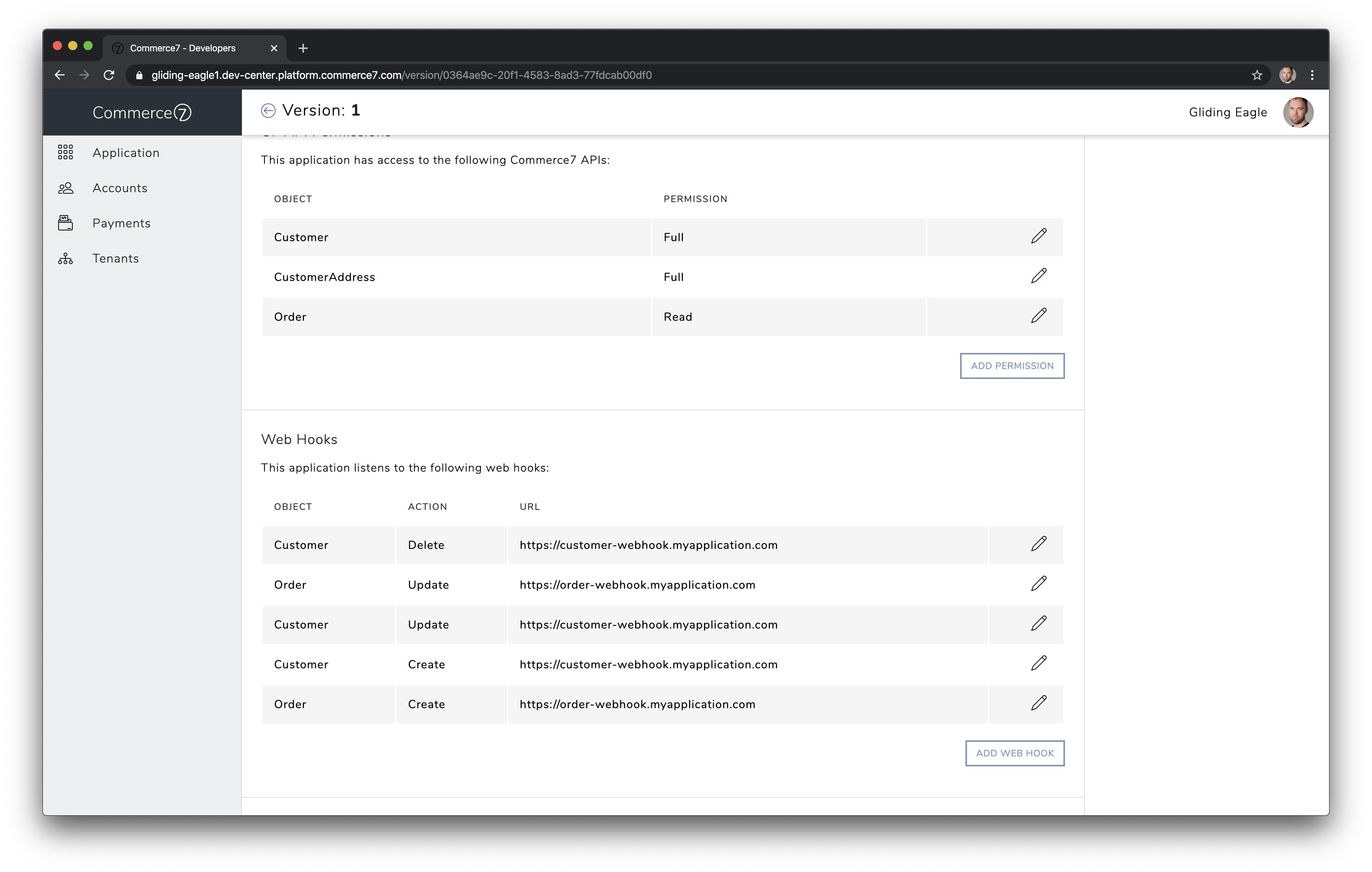1372x872 pixels.
Task: Open the Gliding Eagle user avatar
Action: pyautogui.click(x=1297, y=112)
